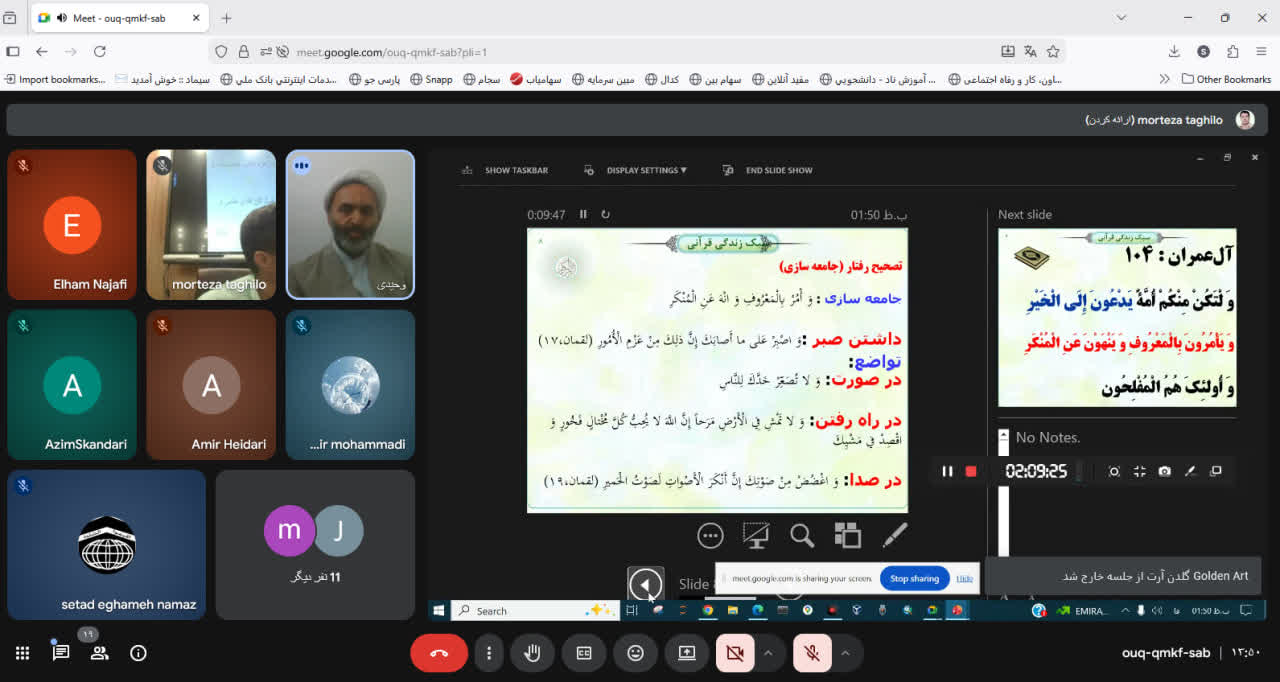The width and height of the screenshot is (1280, 682).
Task: Unmute the microphone
Action: tap(812, 653)
